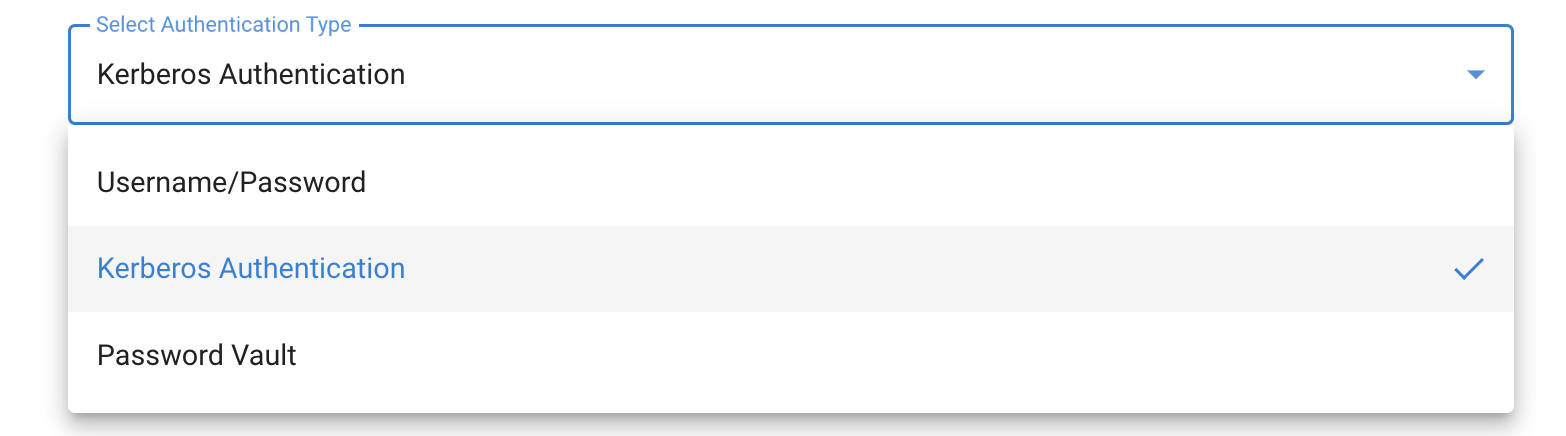Pick the highlighted Kerberos Authentication option

(251, 269)
